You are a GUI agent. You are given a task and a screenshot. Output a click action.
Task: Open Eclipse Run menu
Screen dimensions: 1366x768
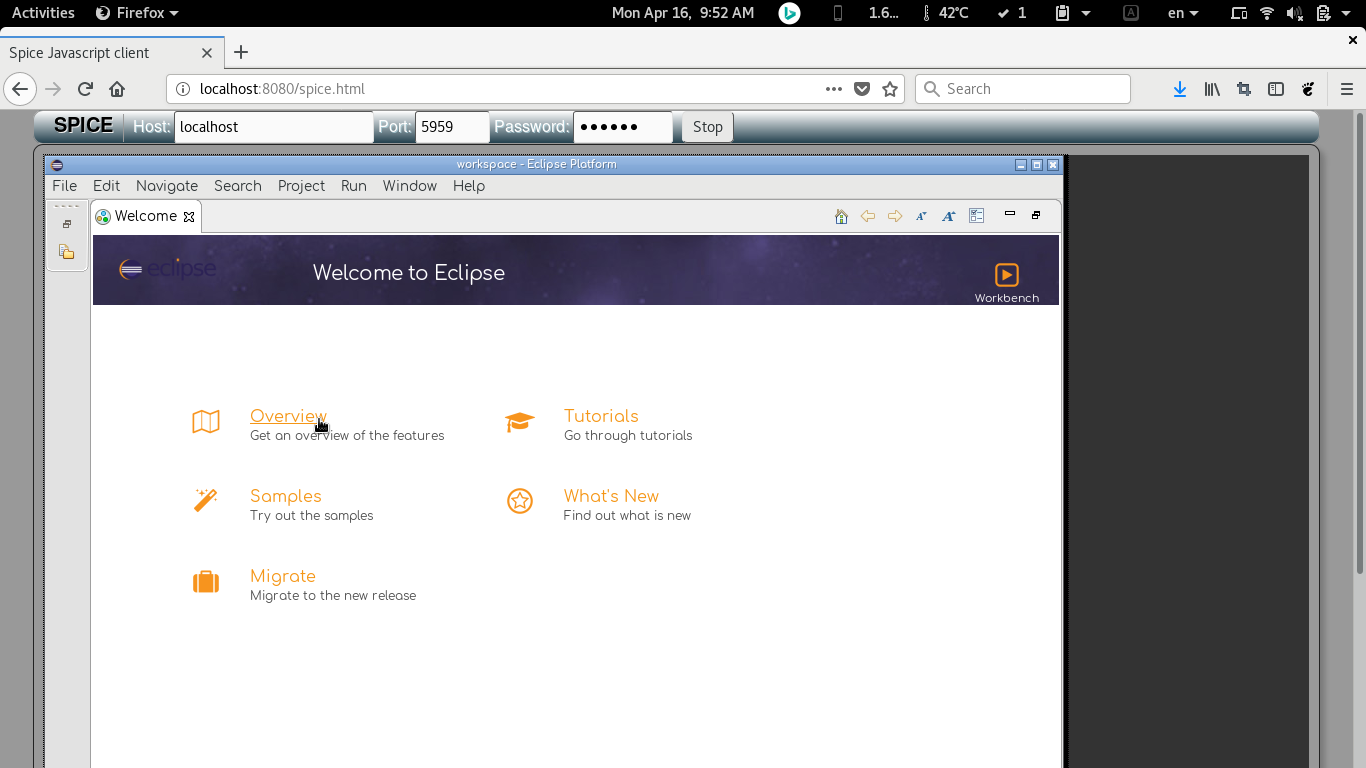click(354, 186)
